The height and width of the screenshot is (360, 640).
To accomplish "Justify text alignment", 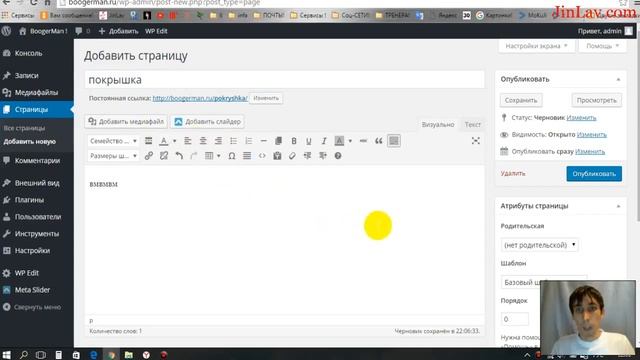I will [247, 156].
